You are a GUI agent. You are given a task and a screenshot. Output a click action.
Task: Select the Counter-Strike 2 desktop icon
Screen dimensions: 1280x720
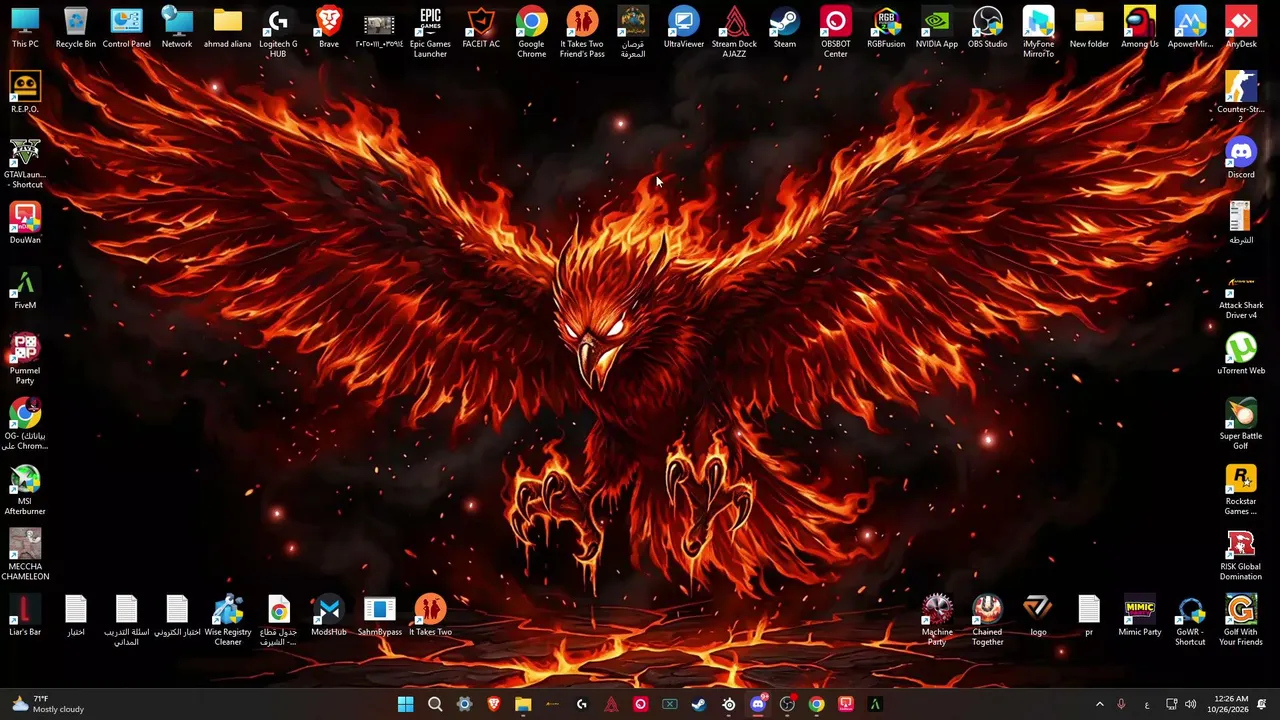(1241, 98)
